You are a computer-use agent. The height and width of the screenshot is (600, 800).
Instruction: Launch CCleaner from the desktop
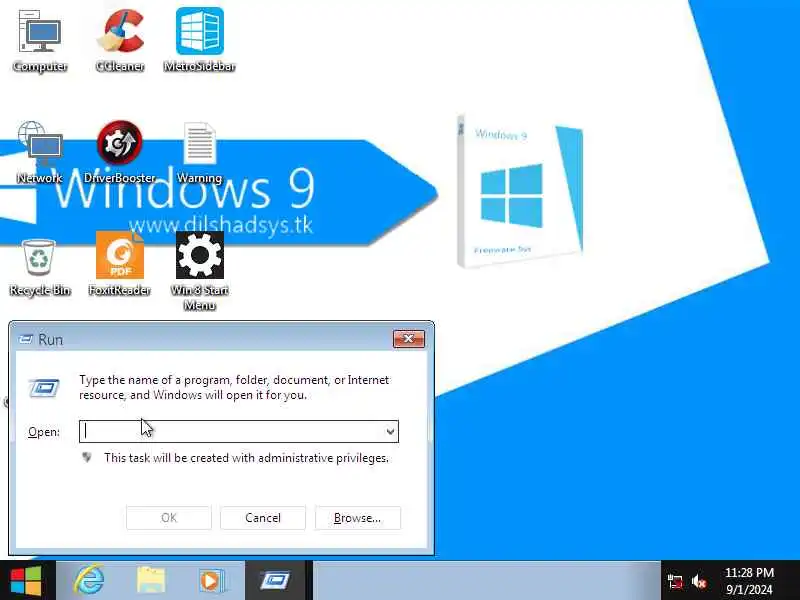click(x=120, y=41)
